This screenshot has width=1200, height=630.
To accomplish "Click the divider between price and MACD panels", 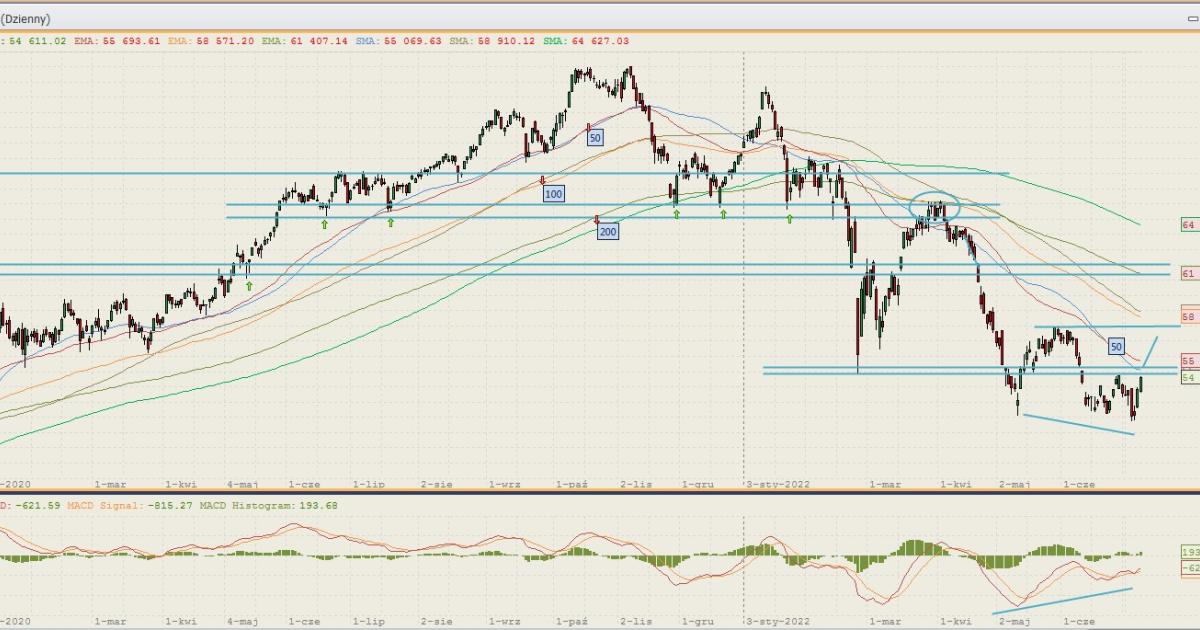I will tap(600, 493).
